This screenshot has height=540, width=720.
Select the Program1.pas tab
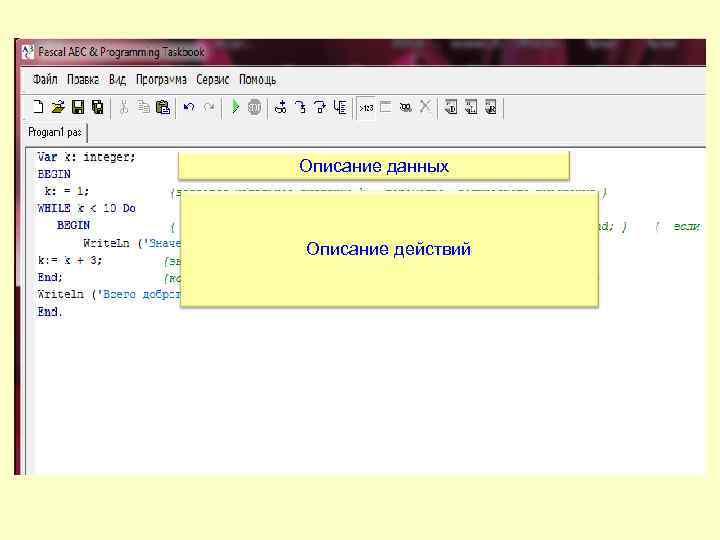click(x=55, y=132)
